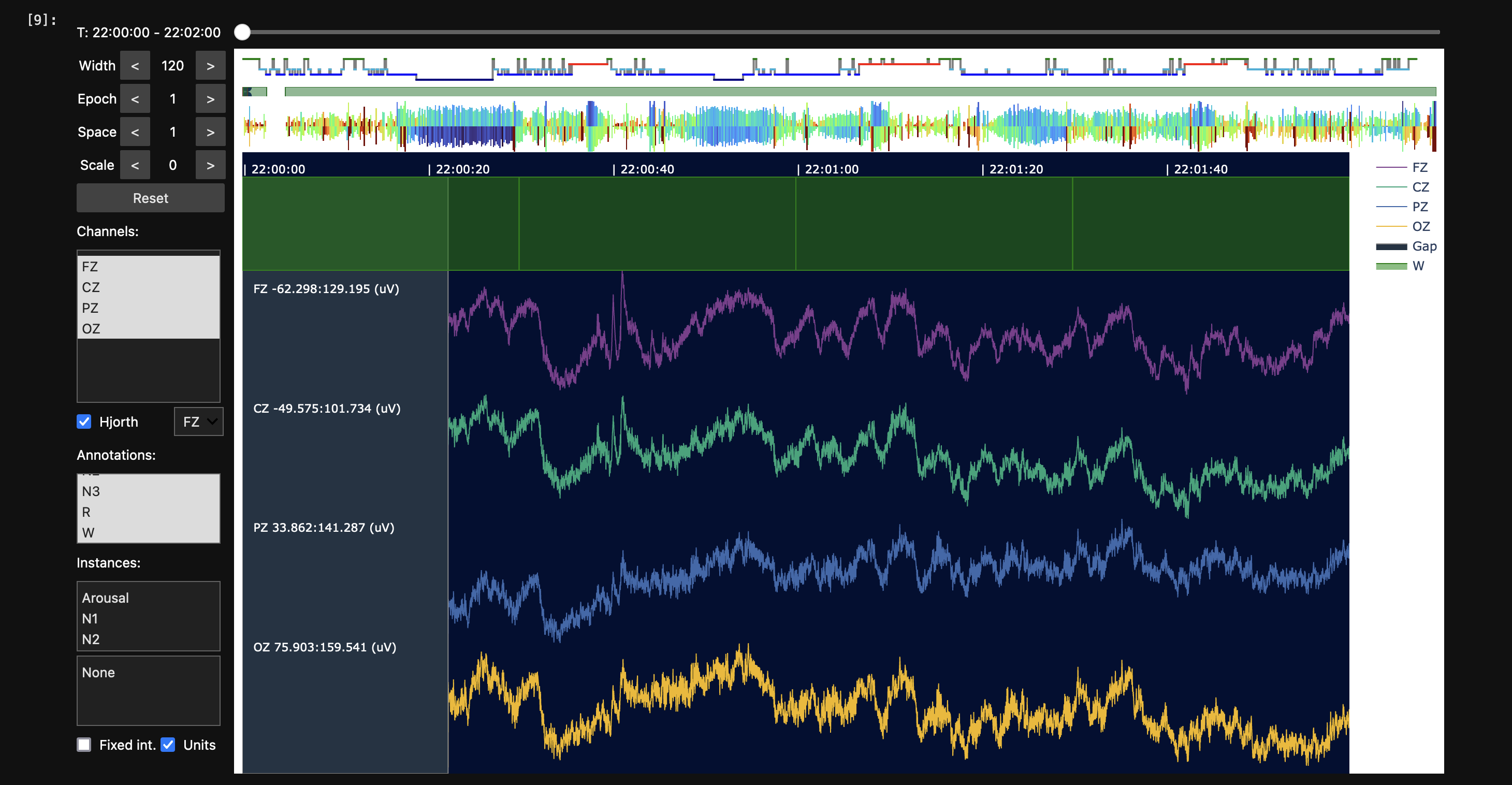The width and height of the screenshot is (1512, 785).
Task: Click the time position slider handle
Action: point(242,32)
